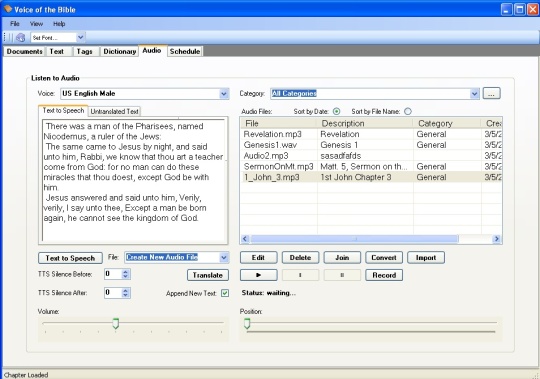This screenshot has width=540, height=379.
Task: Click the File column header
Action: (279, 123)
